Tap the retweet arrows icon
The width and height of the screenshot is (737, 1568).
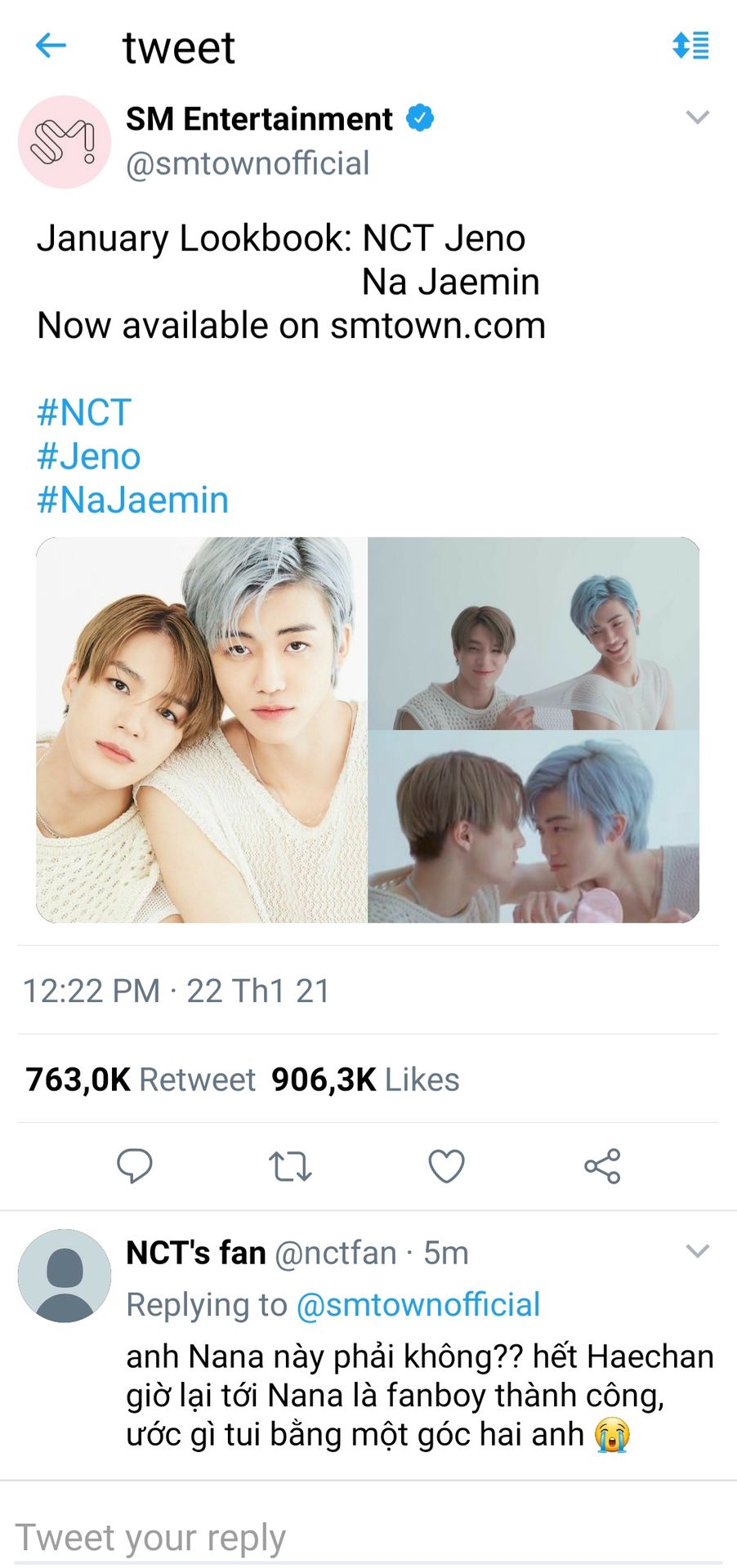click(x=290, y=1166)
